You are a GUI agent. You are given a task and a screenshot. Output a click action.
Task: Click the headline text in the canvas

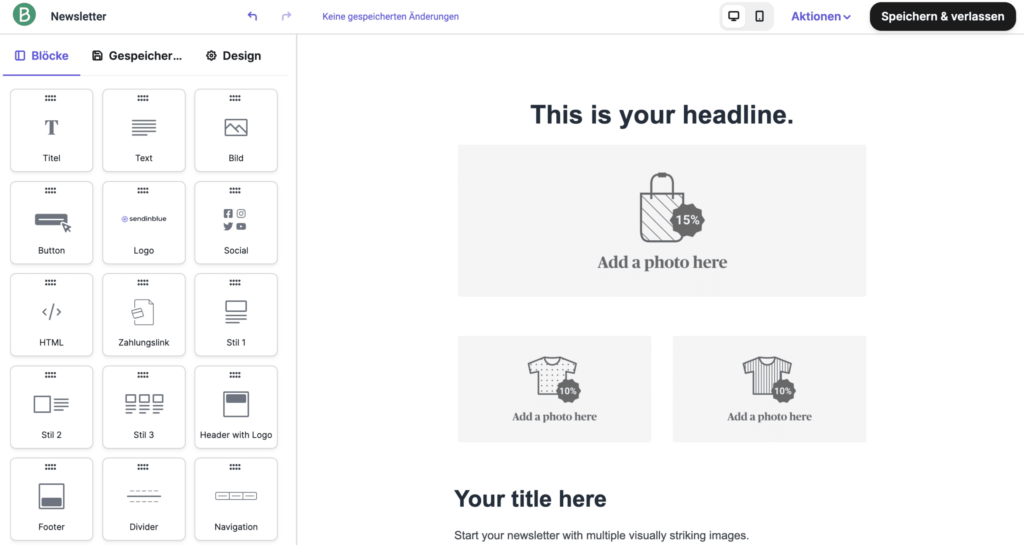click(661, 115)
